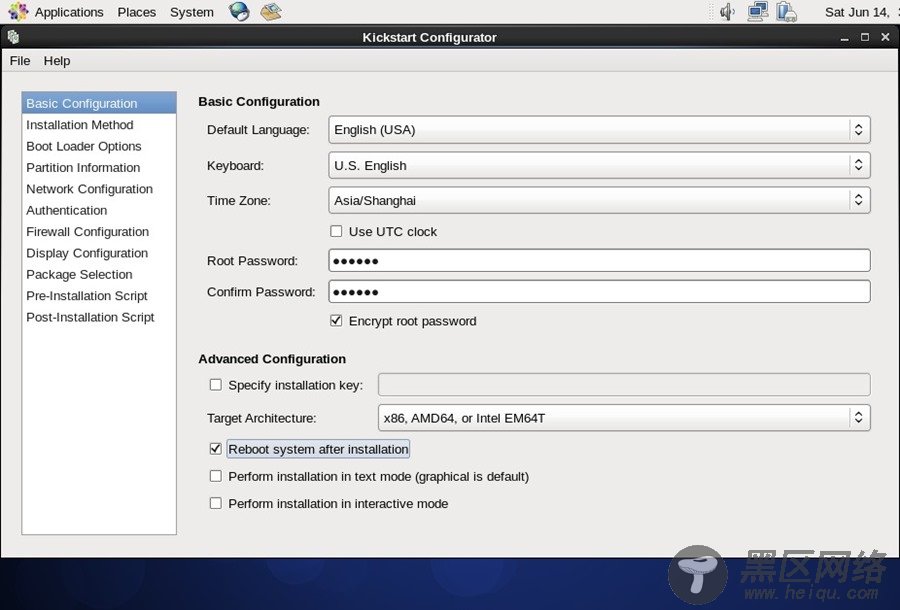Enable text mode installation checkbox
Screen dimensions: 900x610
pyautogui.click(x=216, y=476)
